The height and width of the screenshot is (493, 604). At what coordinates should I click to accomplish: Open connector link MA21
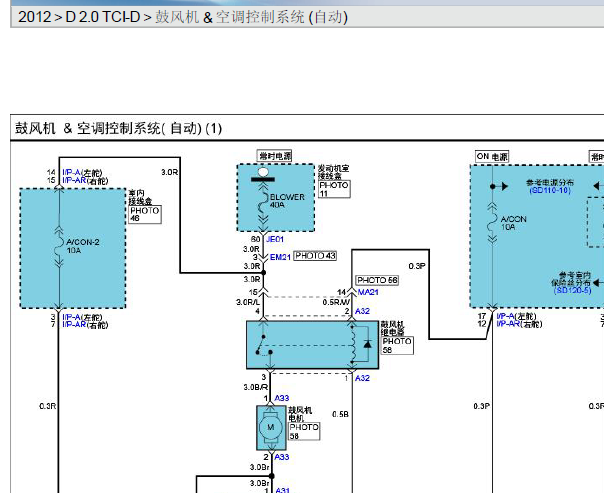[x=368, y=292]
